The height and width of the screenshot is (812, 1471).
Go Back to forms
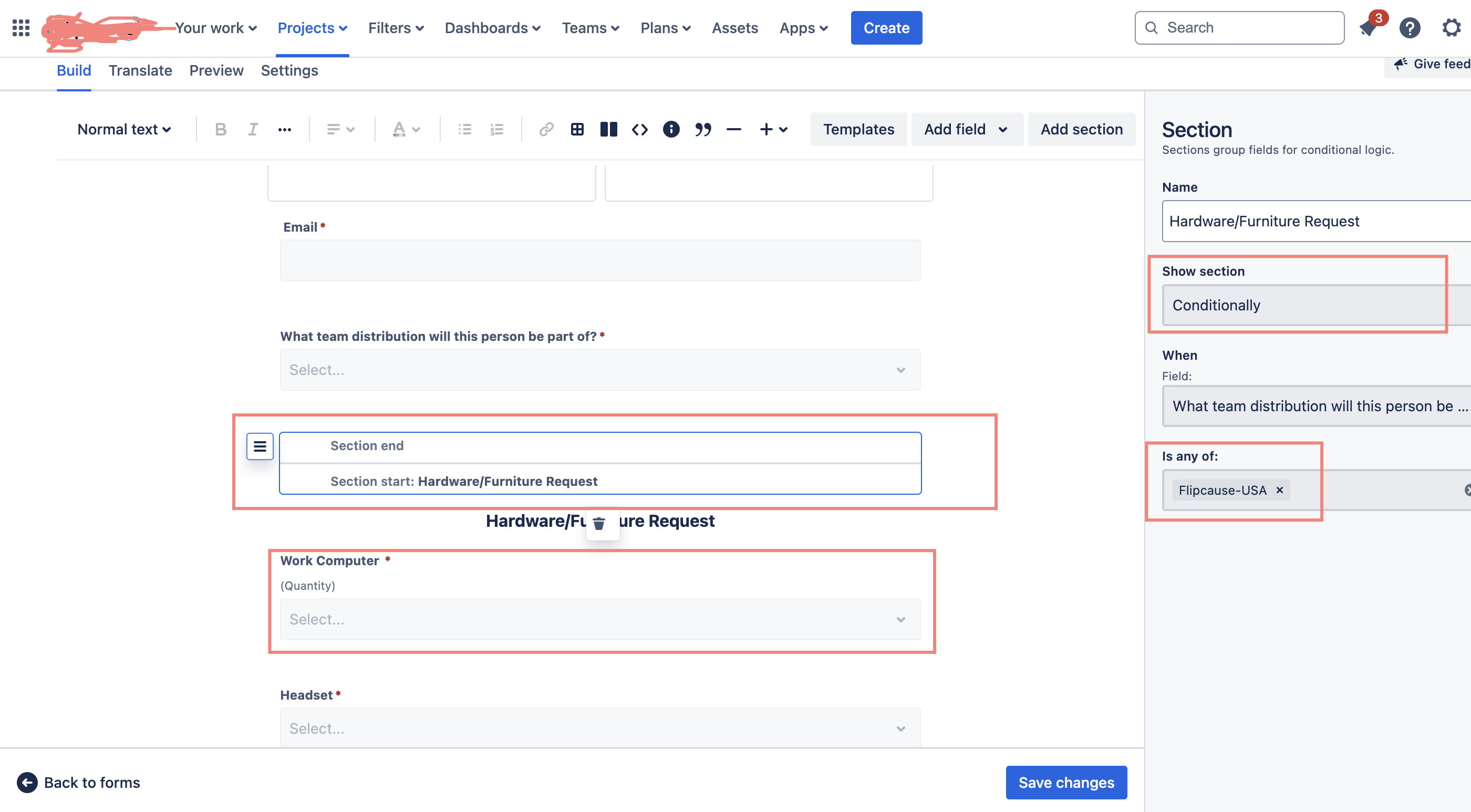(79, 782)
